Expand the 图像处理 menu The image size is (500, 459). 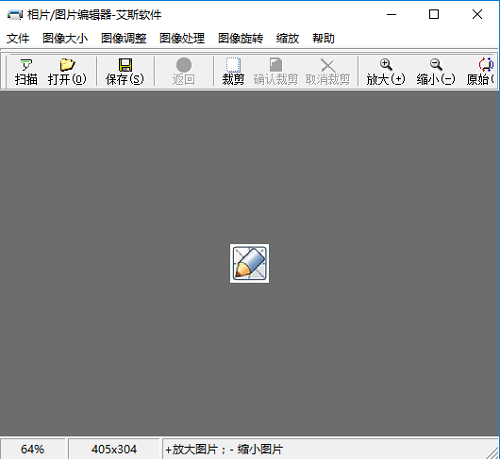[182, 38]
